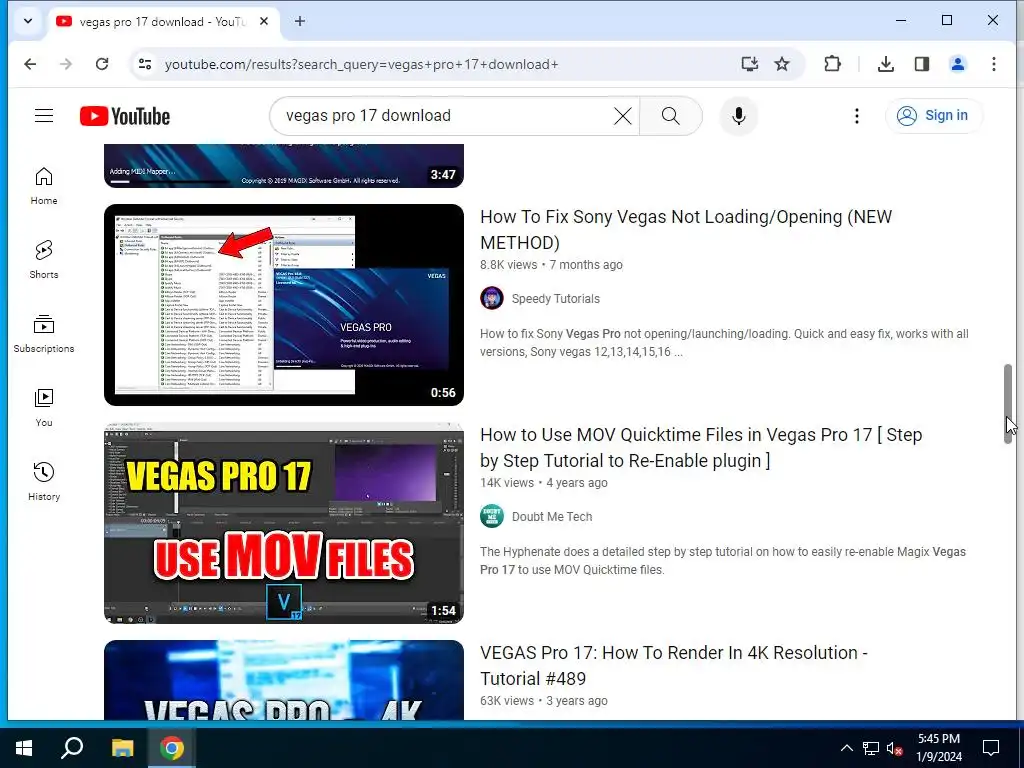Click the '63K views' metadata text
1024x768 pixels.
(507, 701)
